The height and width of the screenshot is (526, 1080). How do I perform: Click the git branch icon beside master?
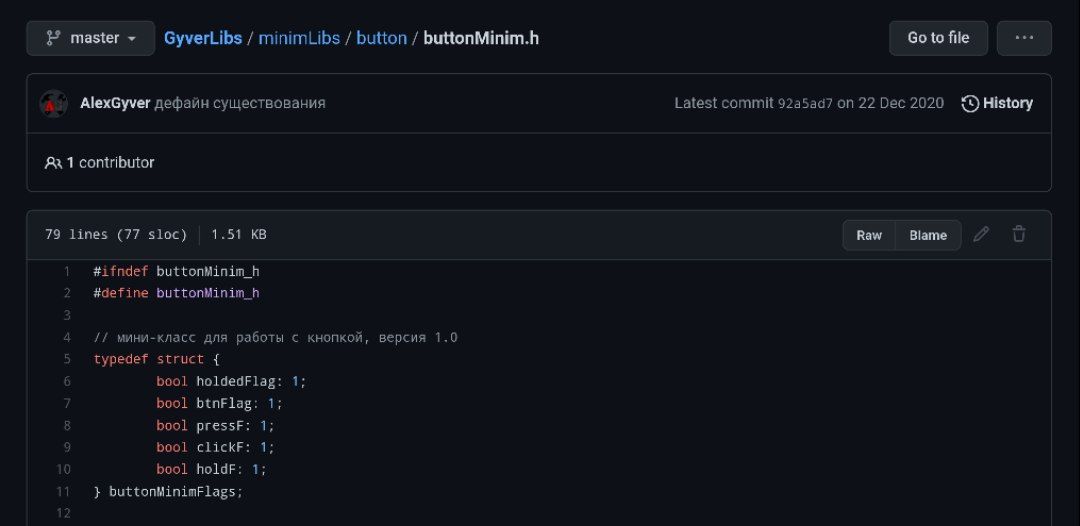click(53, 38)
